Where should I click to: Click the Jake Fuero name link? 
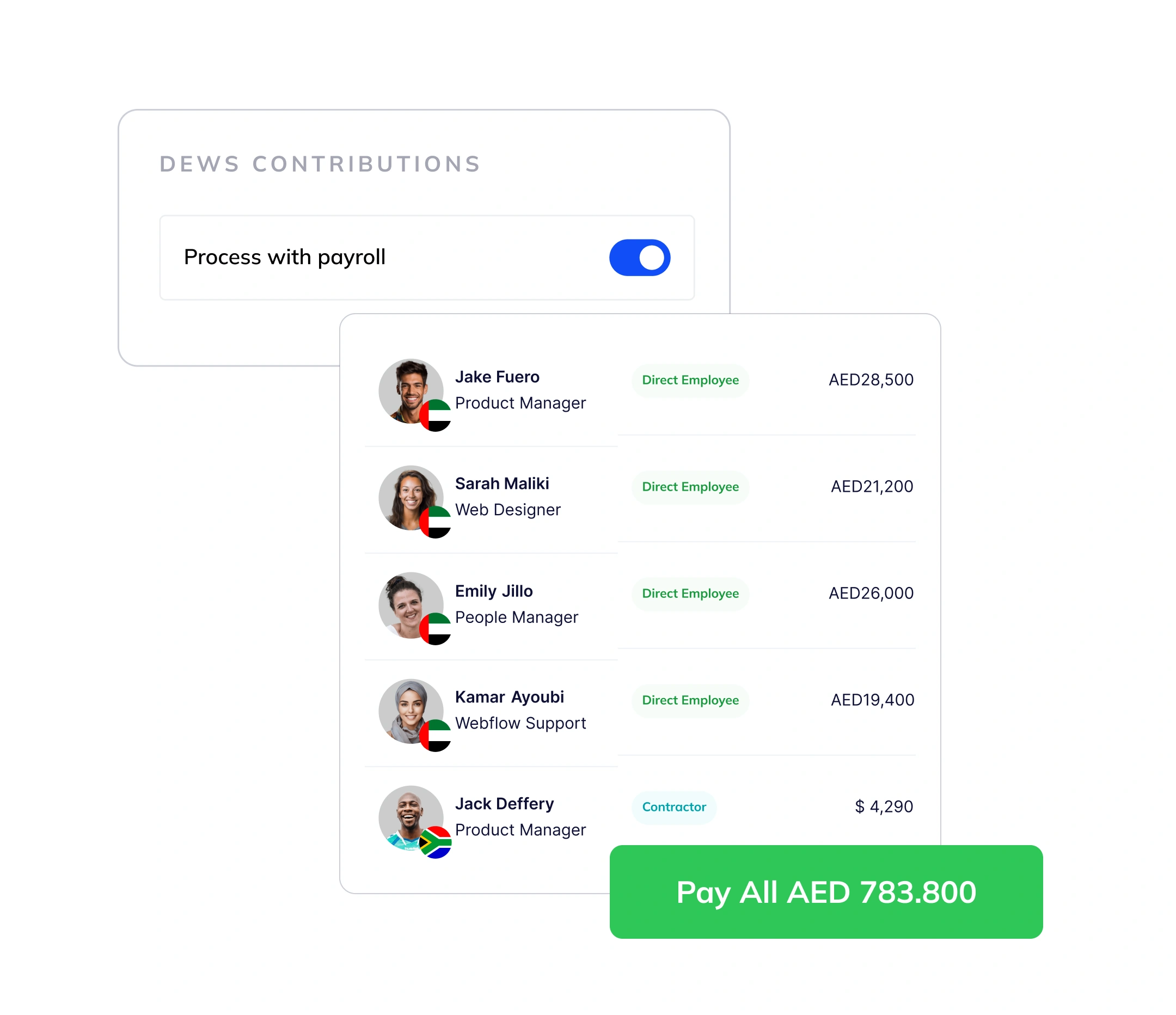[497, 377]
